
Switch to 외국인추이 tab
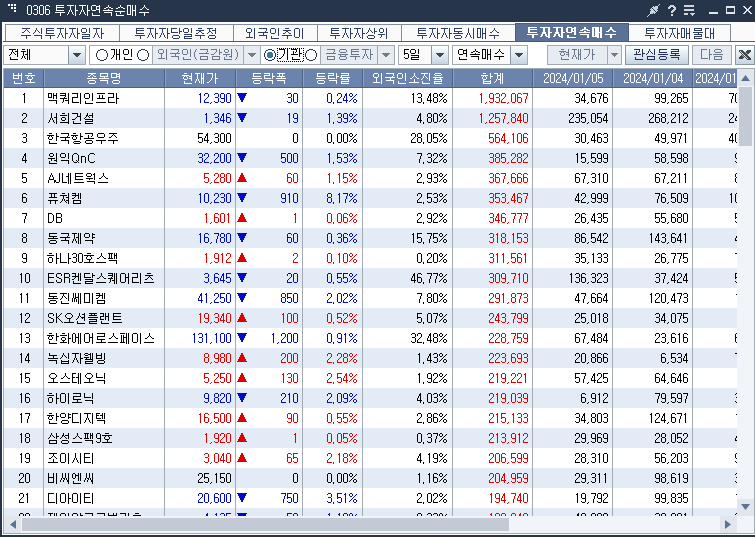[275, 33]
